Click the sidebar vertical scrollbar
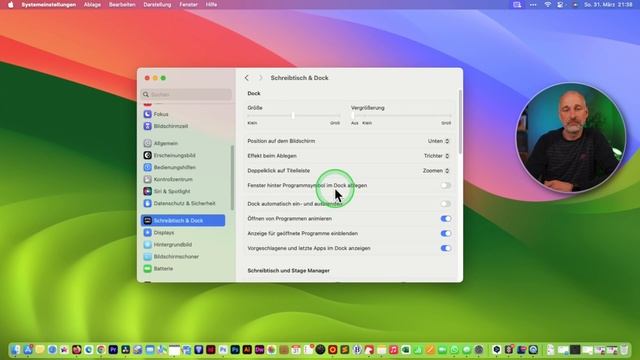640x360 pixels. click(x=233, y=178)
